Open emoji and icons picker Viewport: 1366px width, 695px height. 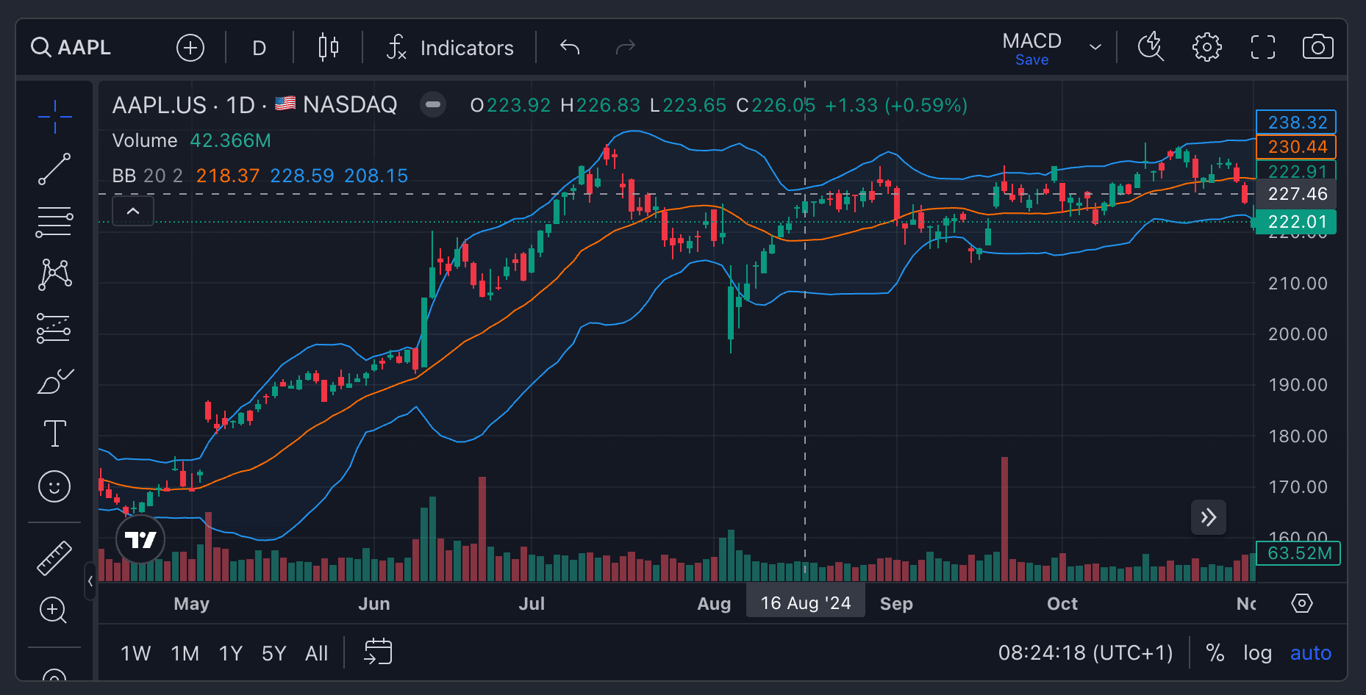click(x=54, y=487)
